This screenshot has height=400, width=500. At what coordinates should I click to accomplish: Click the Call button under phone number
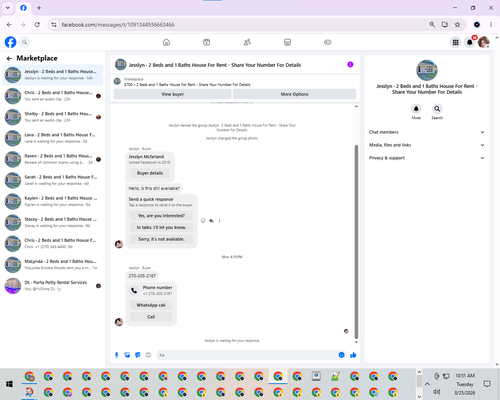click(151, 317)
